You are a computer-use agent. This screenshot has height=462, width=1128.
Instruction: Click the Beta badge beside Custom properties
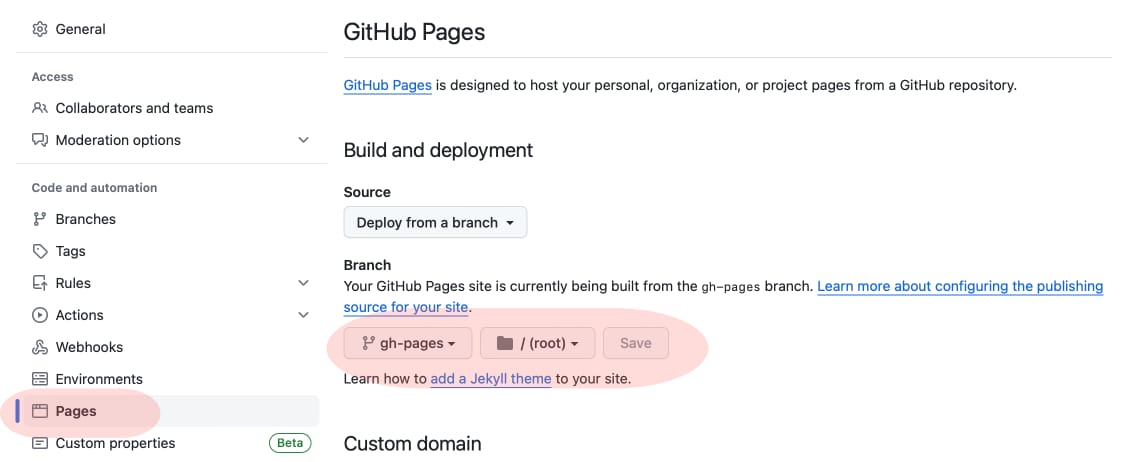(x=290, y=443)
